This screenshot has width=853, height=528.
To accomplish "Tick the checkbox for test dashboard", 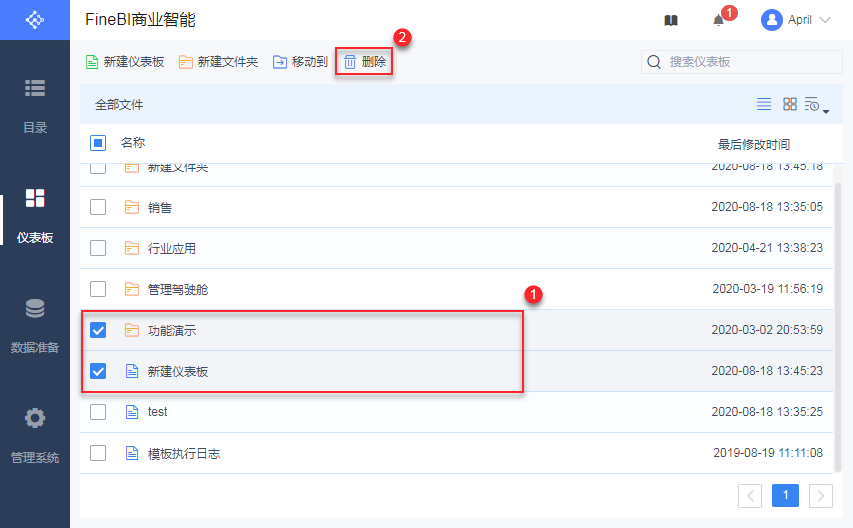I will click(98, 412).
